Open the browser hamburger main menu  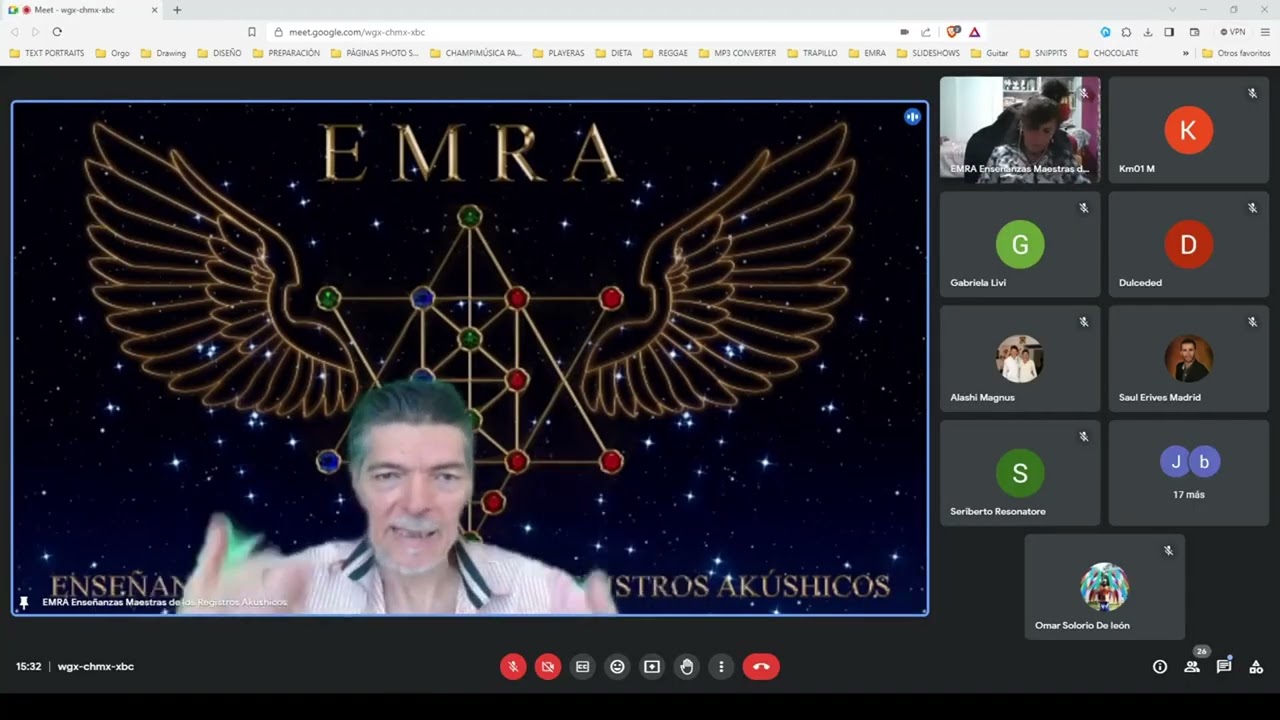[1265, 32]
